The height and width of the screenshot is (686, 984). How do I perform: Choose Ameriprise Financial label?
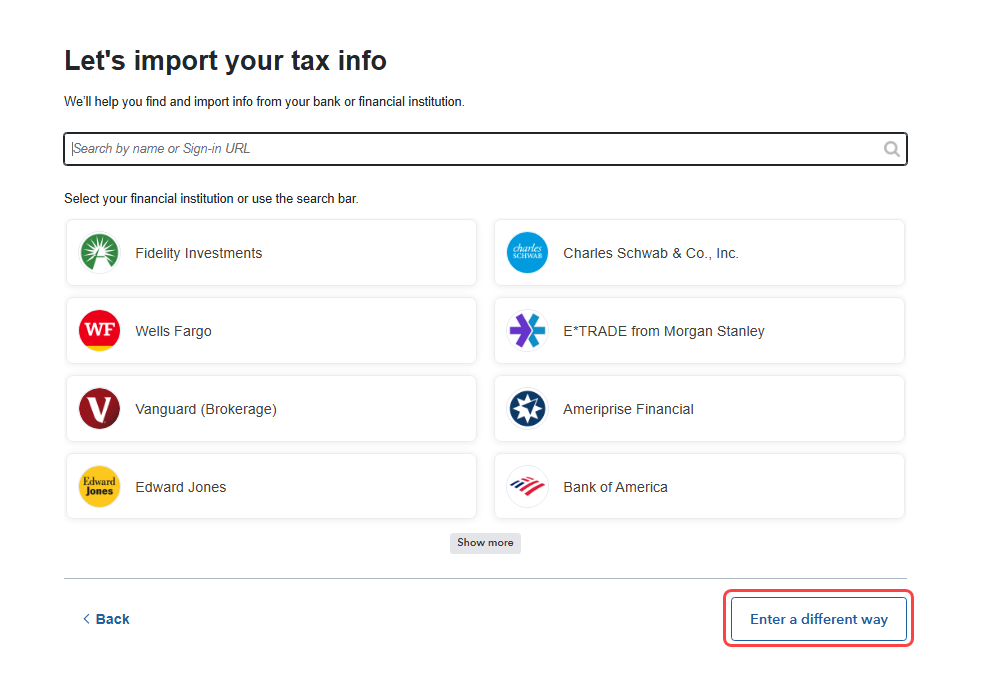pyautogui.click(x=628, y=409)
